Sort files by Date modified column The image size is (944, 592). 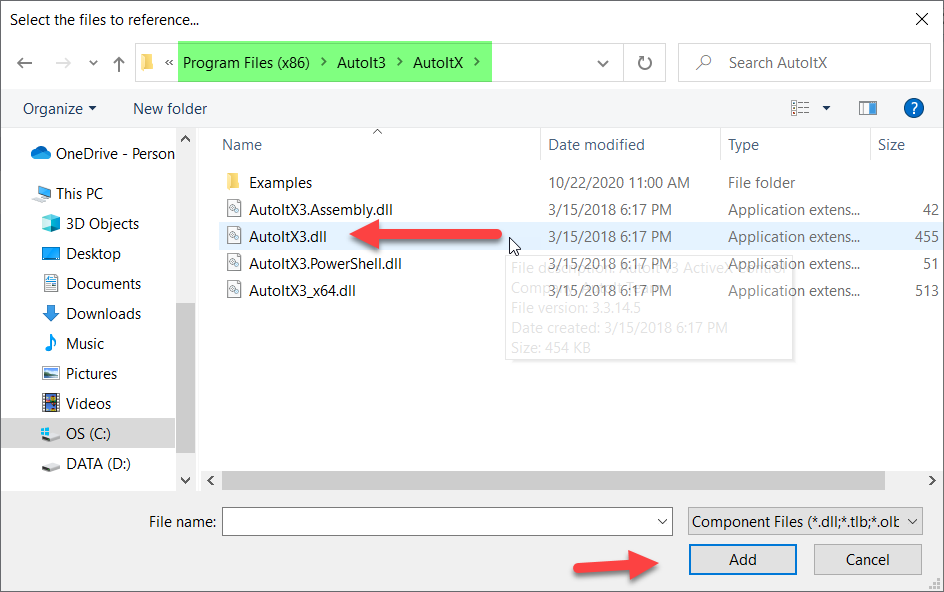click(x=596, y=145)
